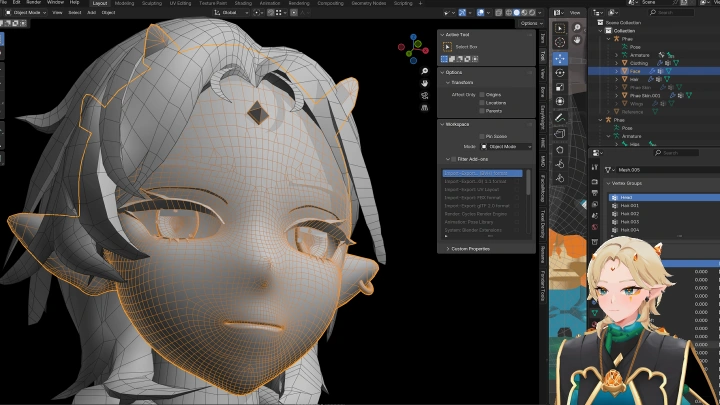This screenshot has width=720, height=405.
Task: Click the outliner search field
Action: [x=671, y=13]
